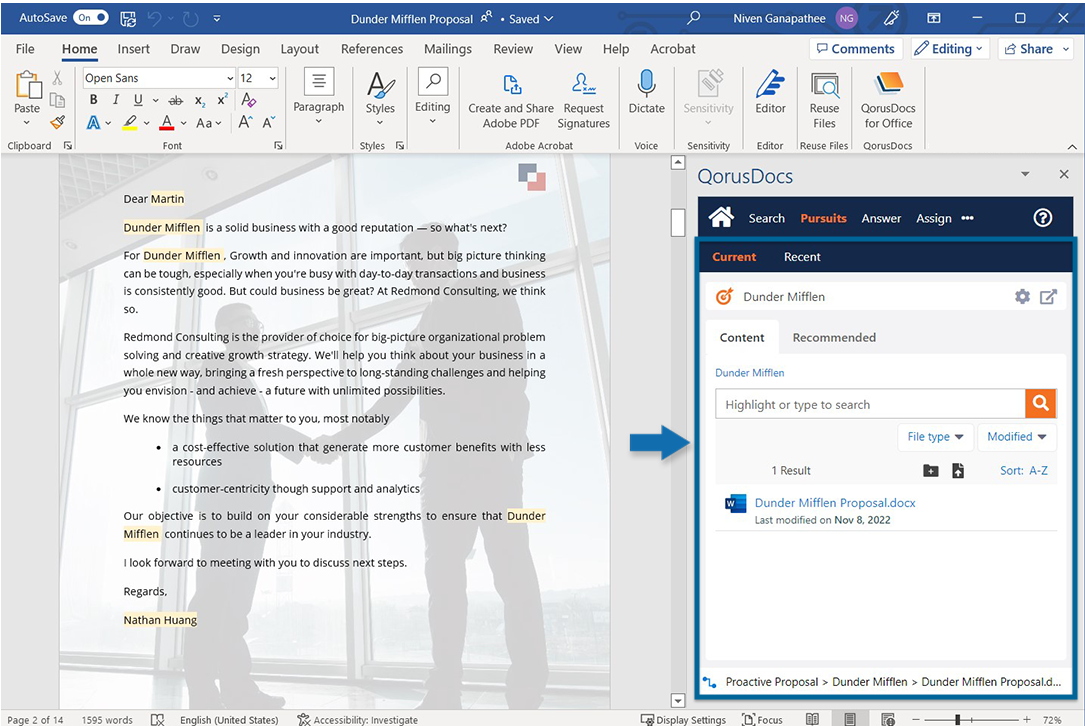Switch to Recommended tab in QorusDocs
The height and width of the screenshot is (726, 1085).
tap(834, 337)
